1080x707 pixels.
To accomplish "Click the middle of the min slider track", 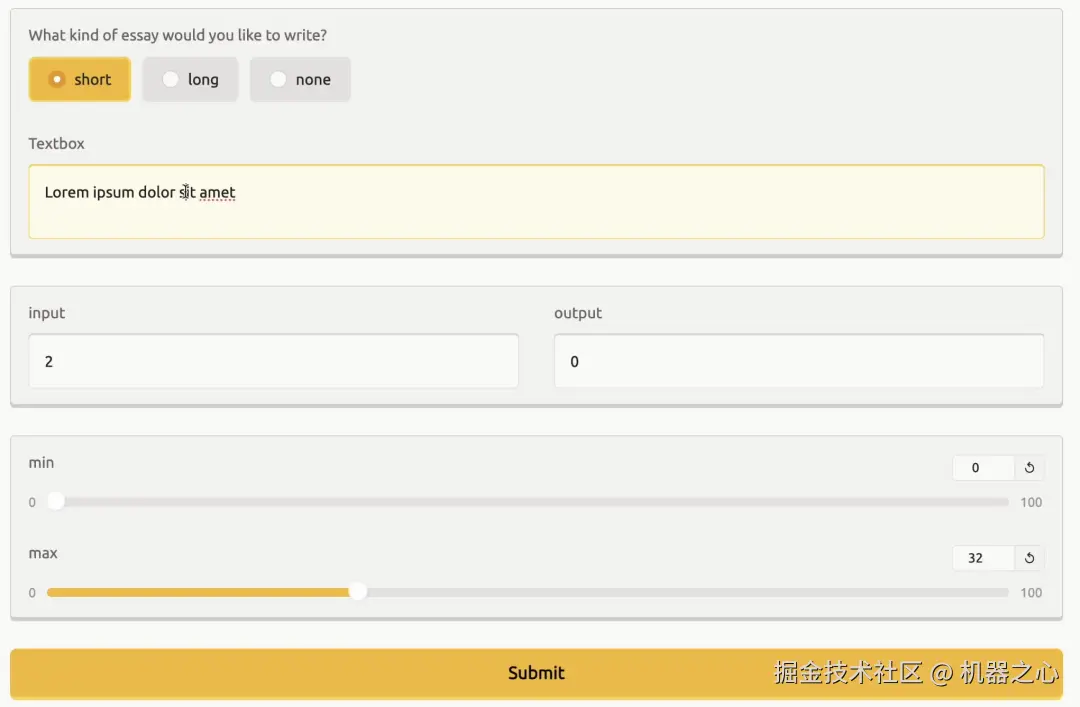I will point(528,502).
